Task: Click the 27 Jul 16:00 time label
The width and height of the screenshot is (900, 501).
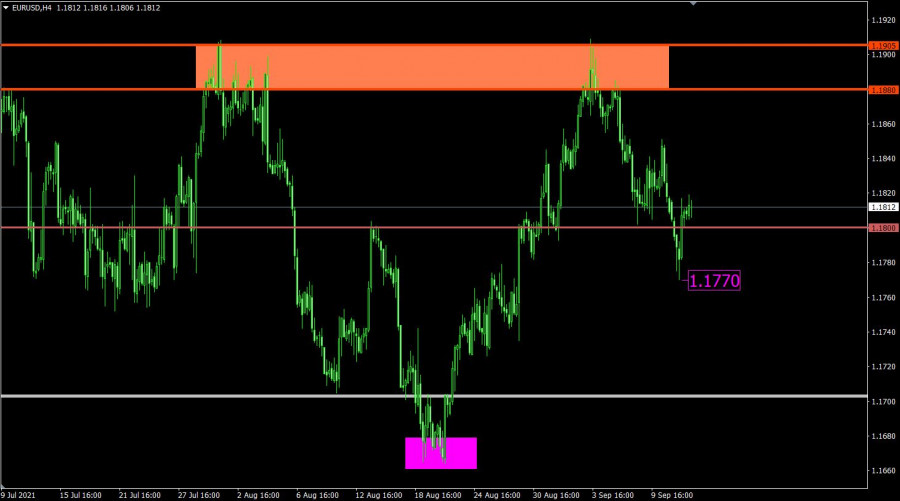Action: [x=201, y=494]
